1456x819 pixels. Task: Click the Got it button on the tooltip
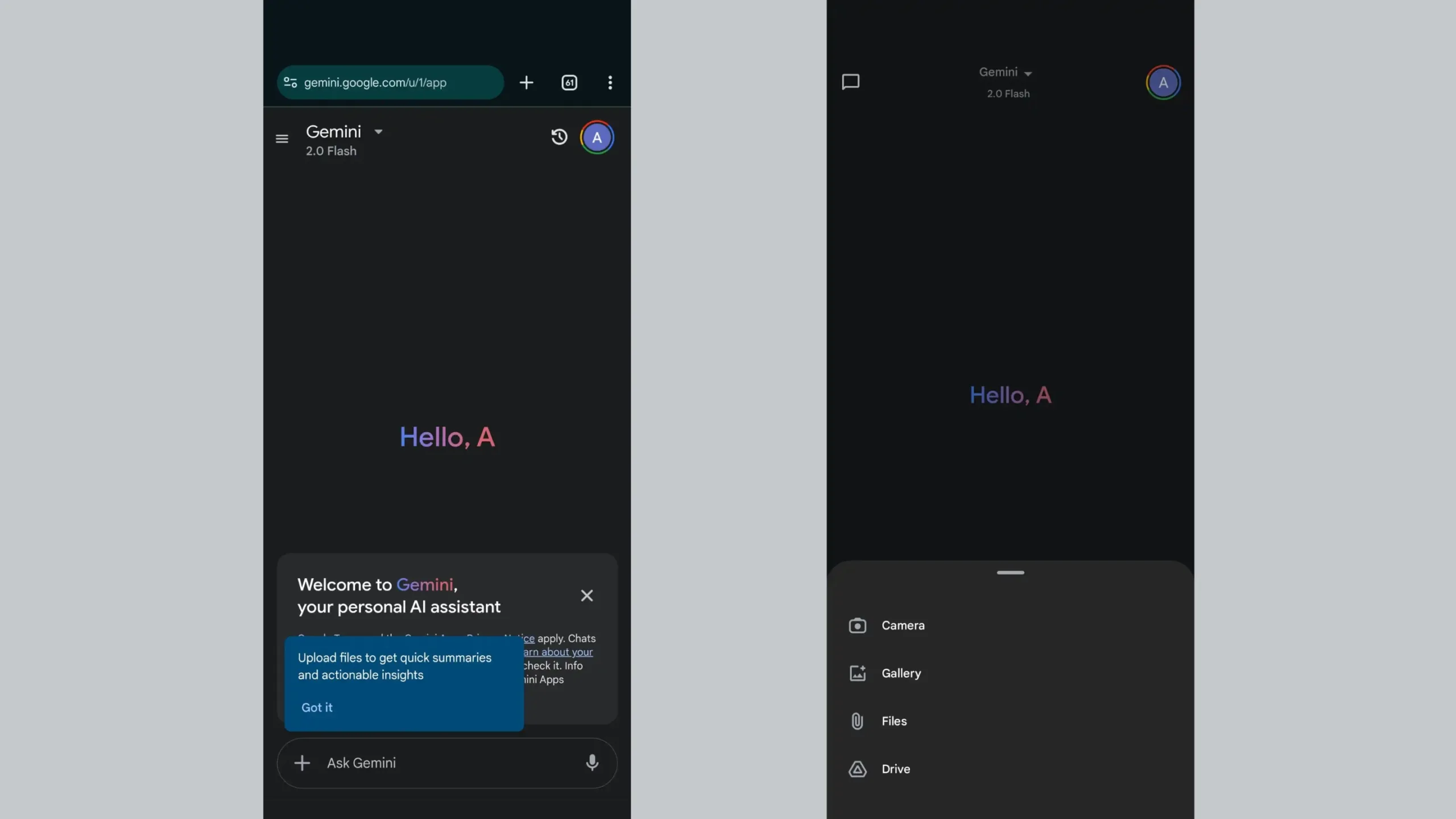click(x=317, y=708)
